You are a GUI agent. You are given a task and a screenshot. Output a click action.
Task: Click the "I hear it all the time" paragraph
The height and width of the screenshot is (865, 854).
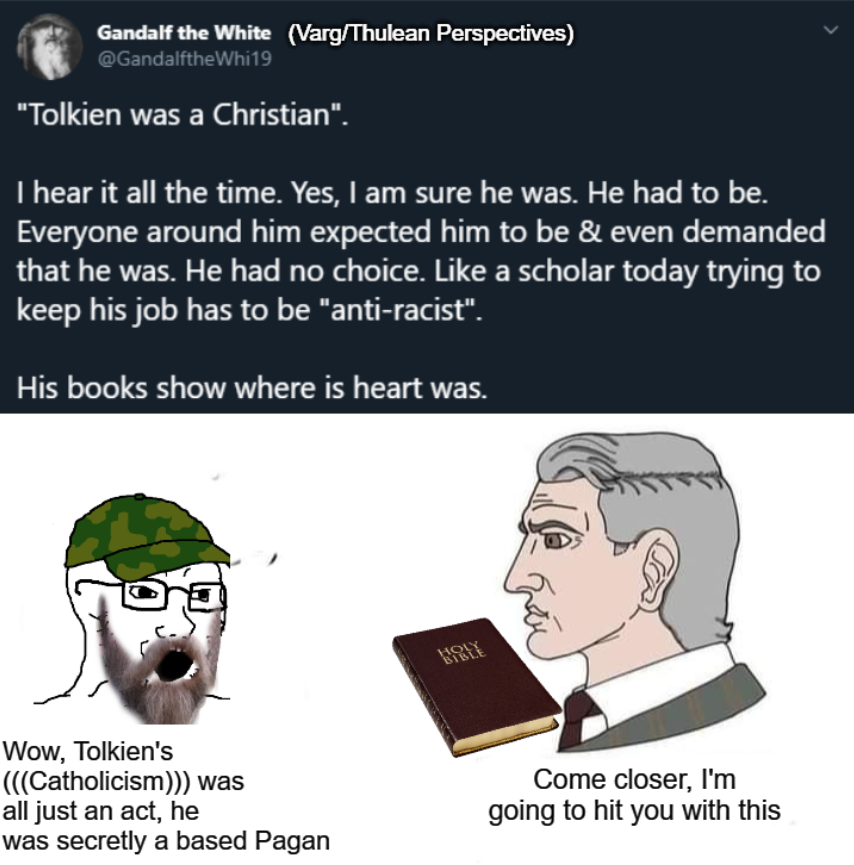[x=420, y=252]
